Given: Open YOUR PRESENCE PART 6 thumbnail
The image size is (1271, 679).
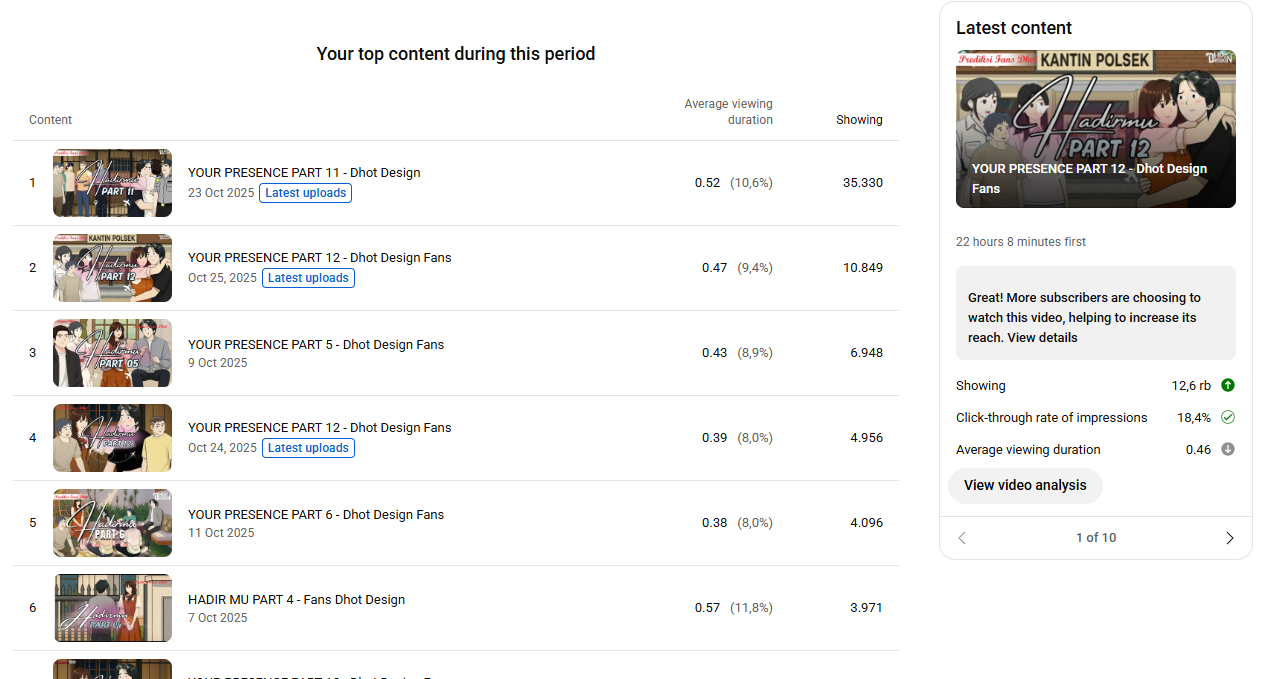Looking at the screenshot, I should click(112, 523).
